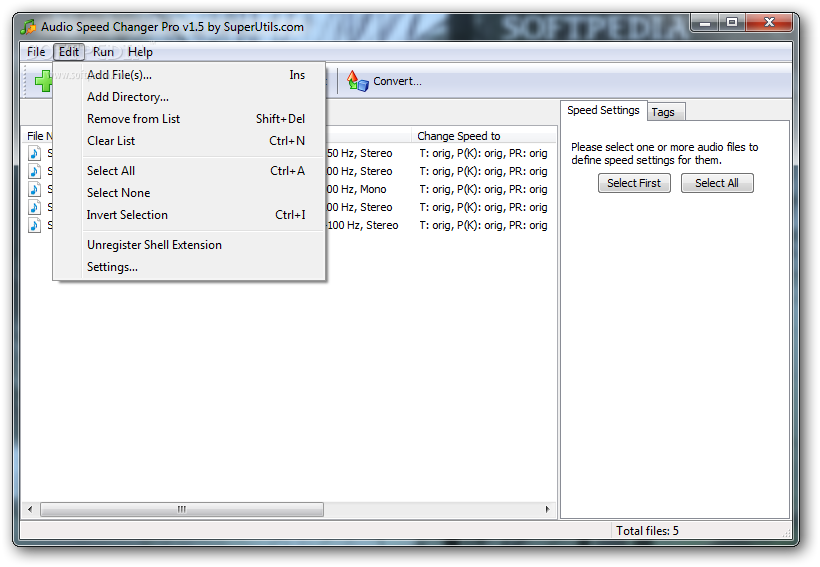Click the horizontal scrollbar thumb

[181, 509]
